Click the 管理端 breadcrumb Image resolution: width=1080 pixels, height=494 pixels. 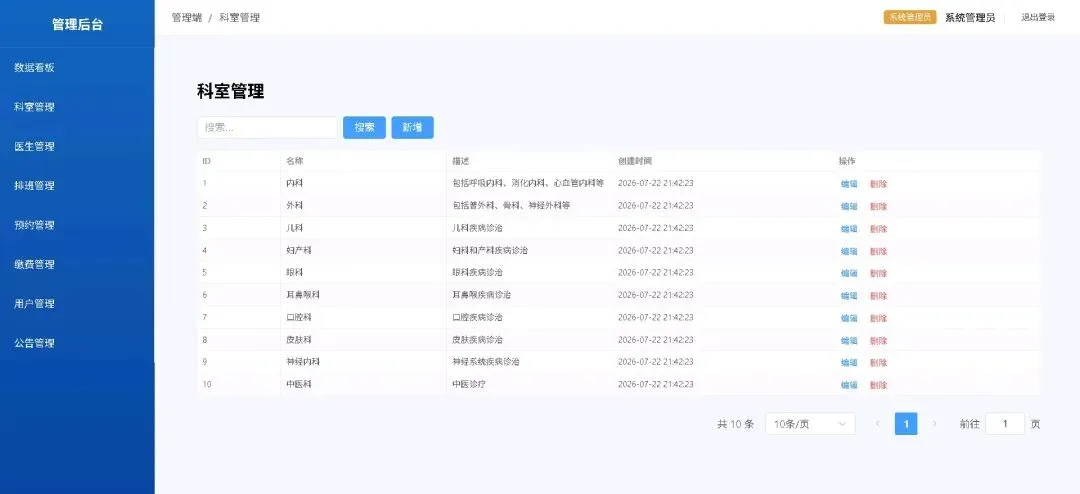tap(187, 18)
